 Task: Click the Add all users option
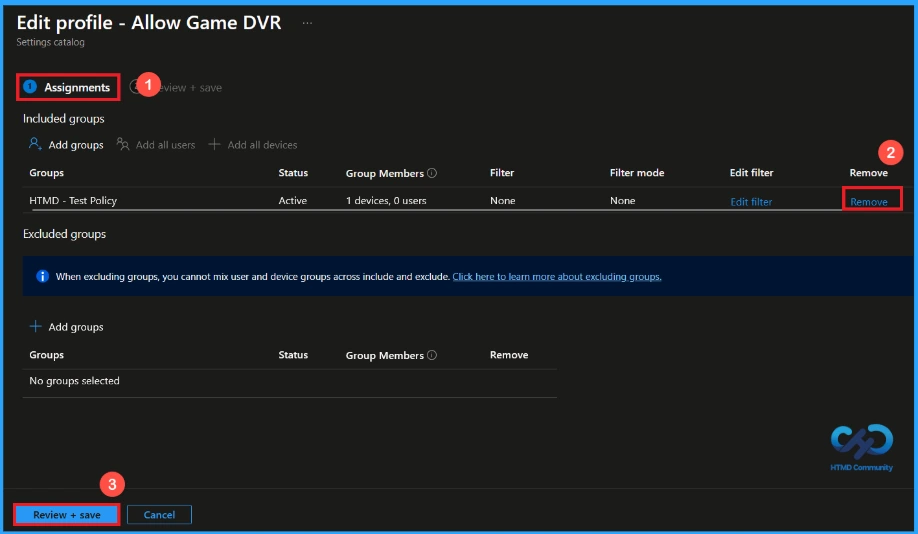click(x=156, y=145)
